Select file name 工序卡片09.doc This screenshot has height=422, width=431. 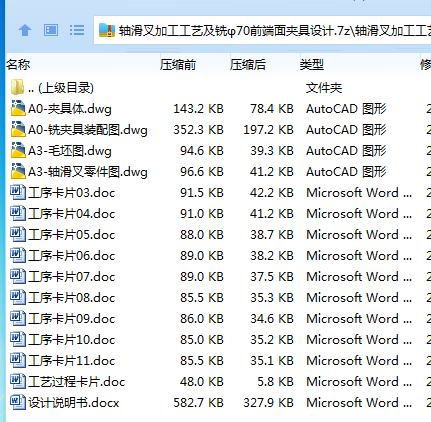coord(72,319)
